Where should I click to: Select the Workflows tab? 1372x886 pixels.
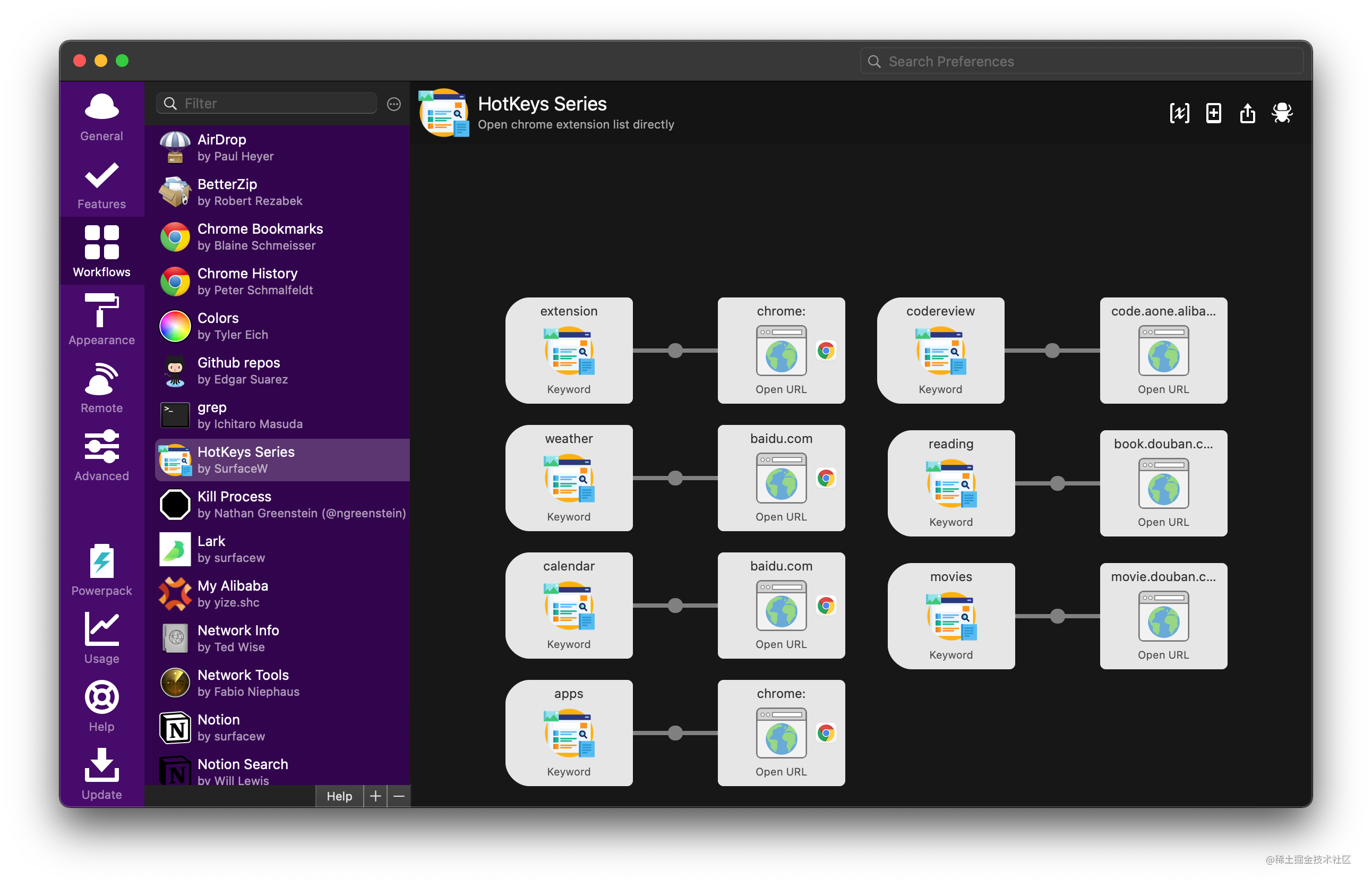point(101,251)
